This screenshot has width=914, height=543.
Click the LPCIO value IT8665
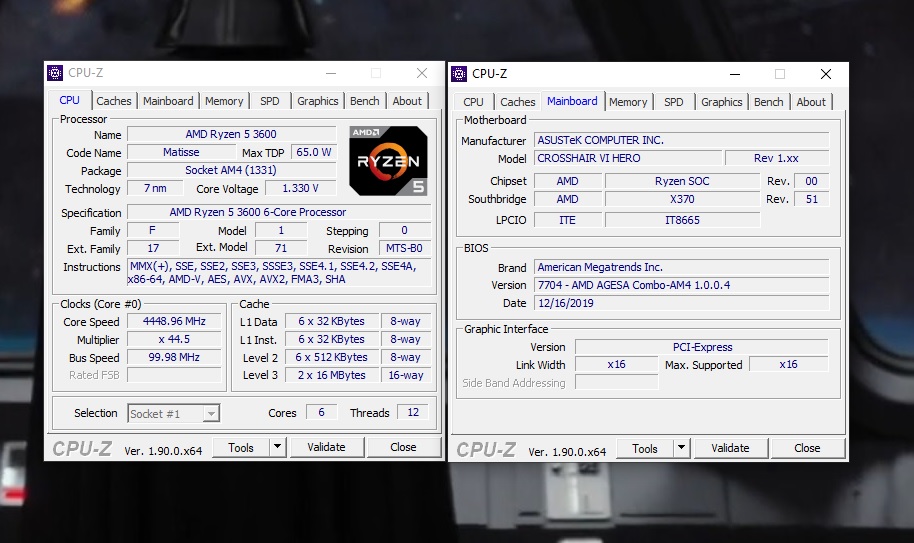682,220
